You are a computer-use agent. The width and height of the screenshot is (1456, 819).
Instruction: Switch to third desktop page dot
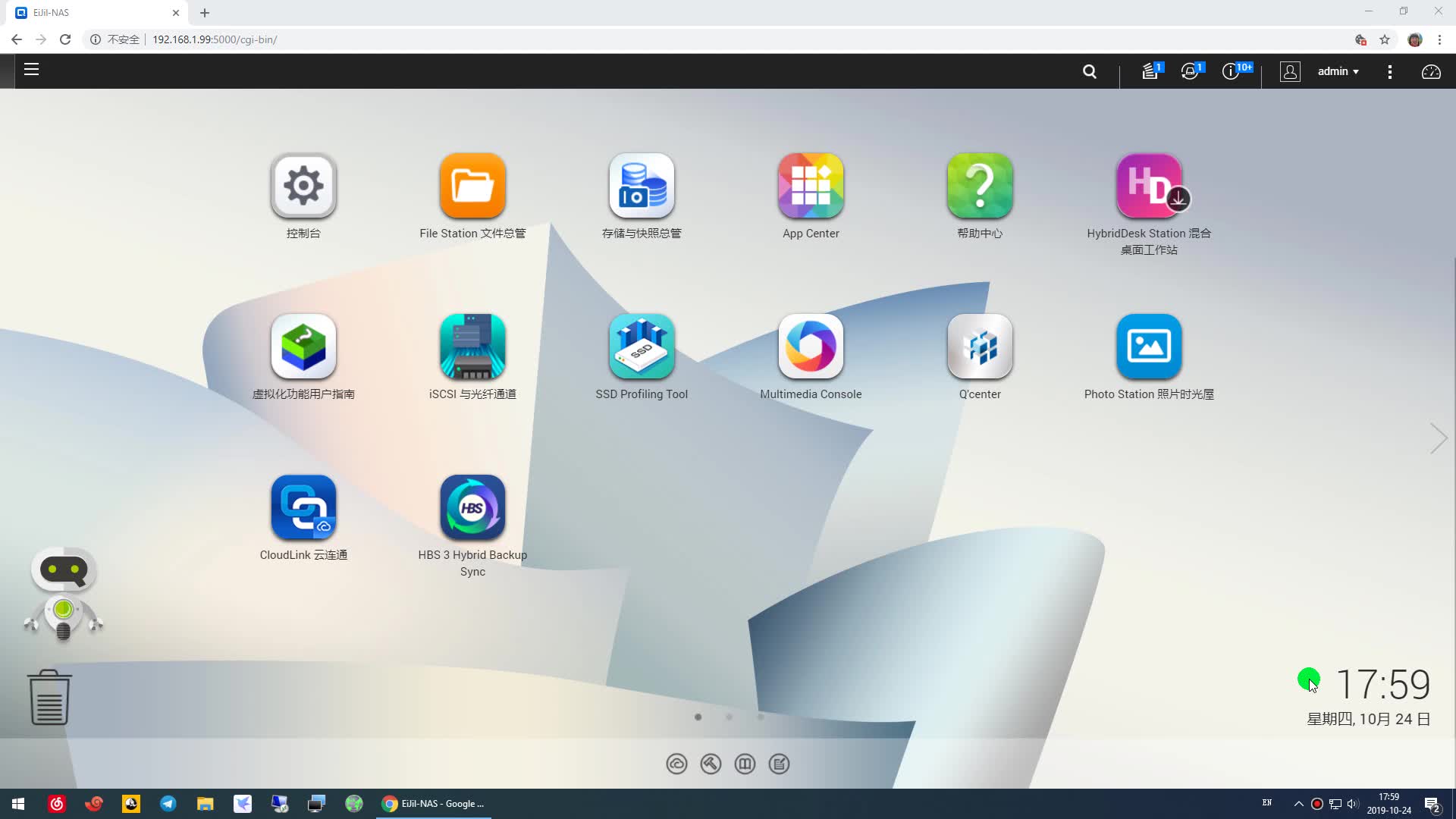760,717
